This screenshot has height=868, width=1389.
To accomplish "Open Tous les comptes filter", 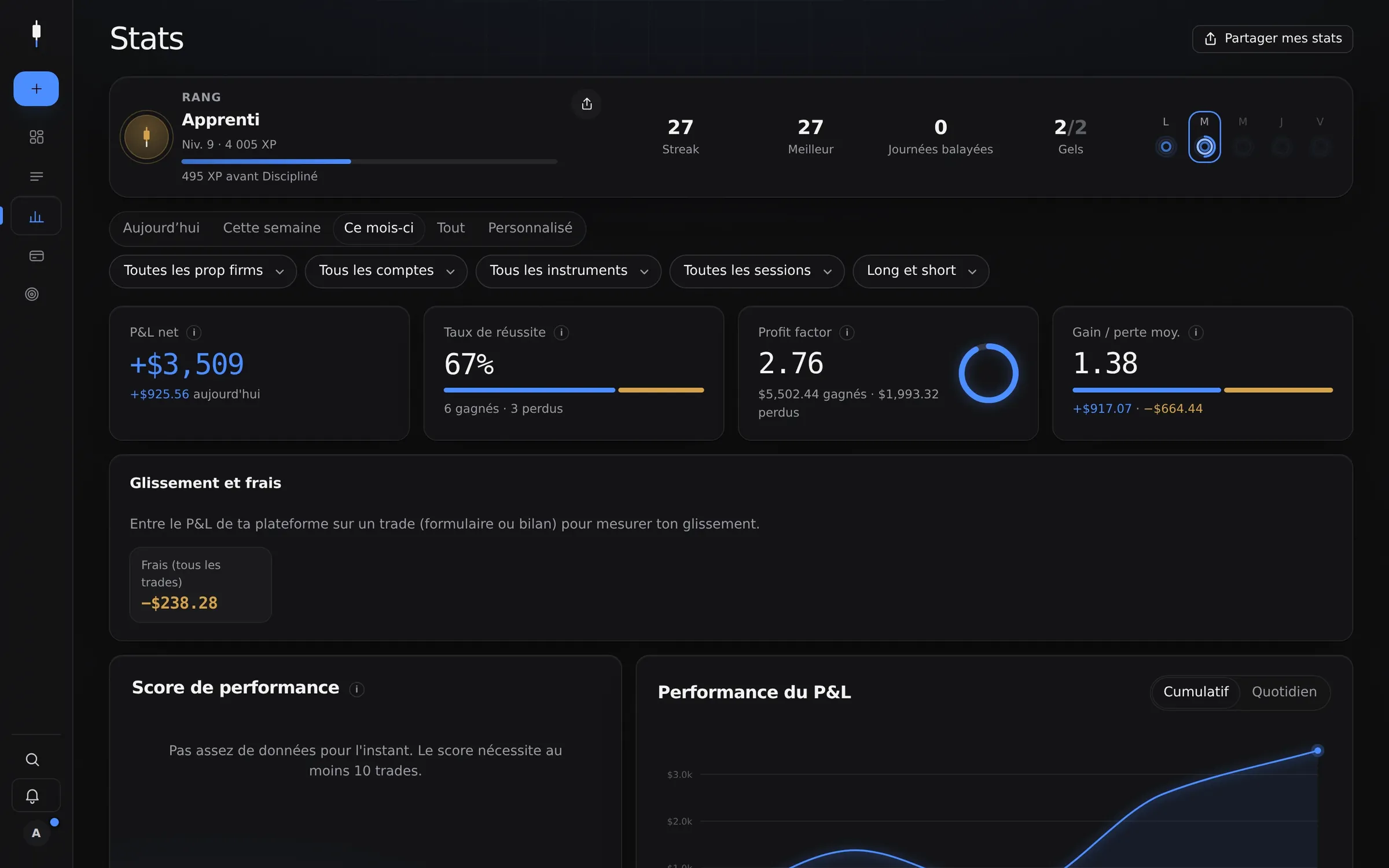I will 386,271.
